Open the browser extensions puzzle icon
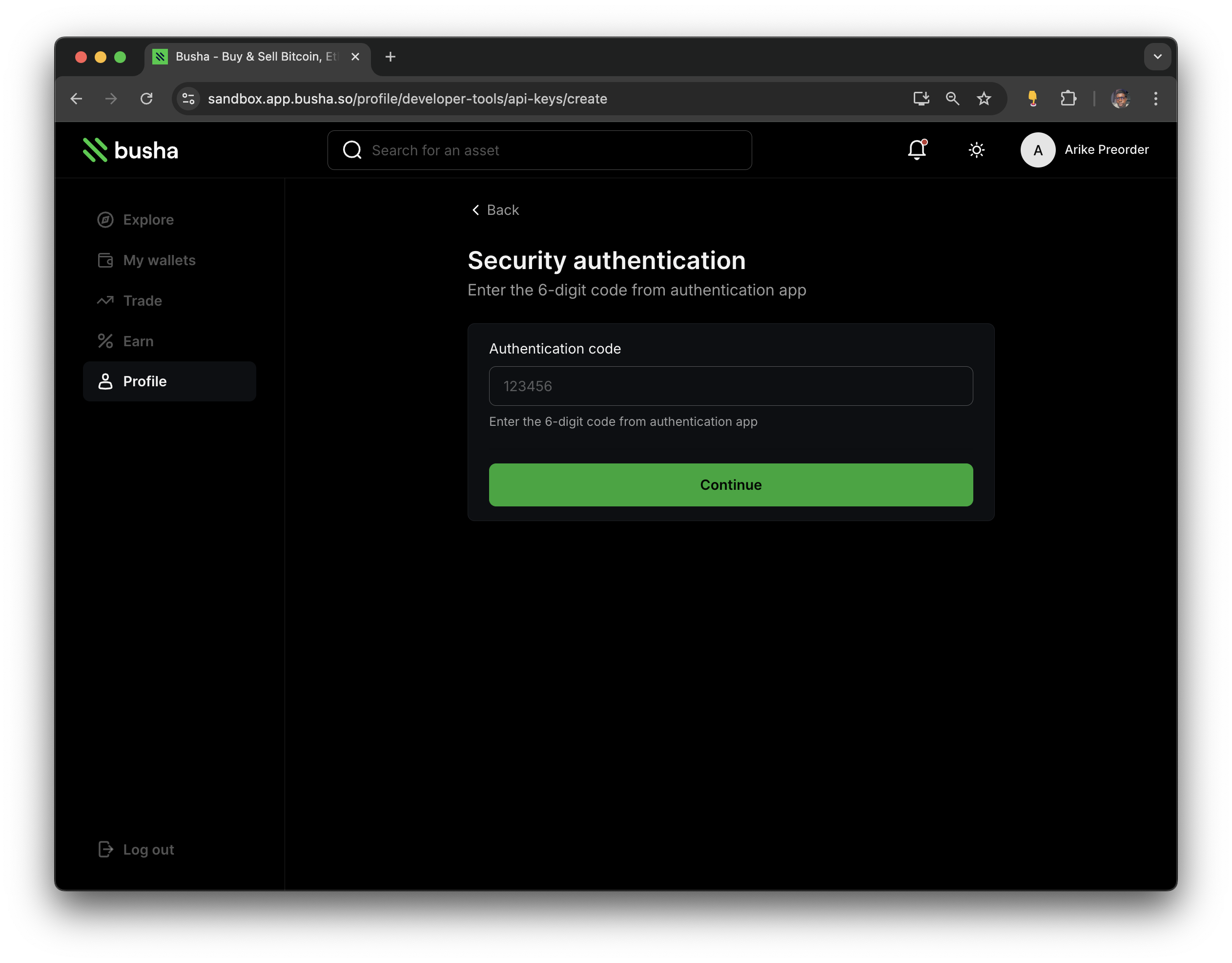 point(1068,98)
